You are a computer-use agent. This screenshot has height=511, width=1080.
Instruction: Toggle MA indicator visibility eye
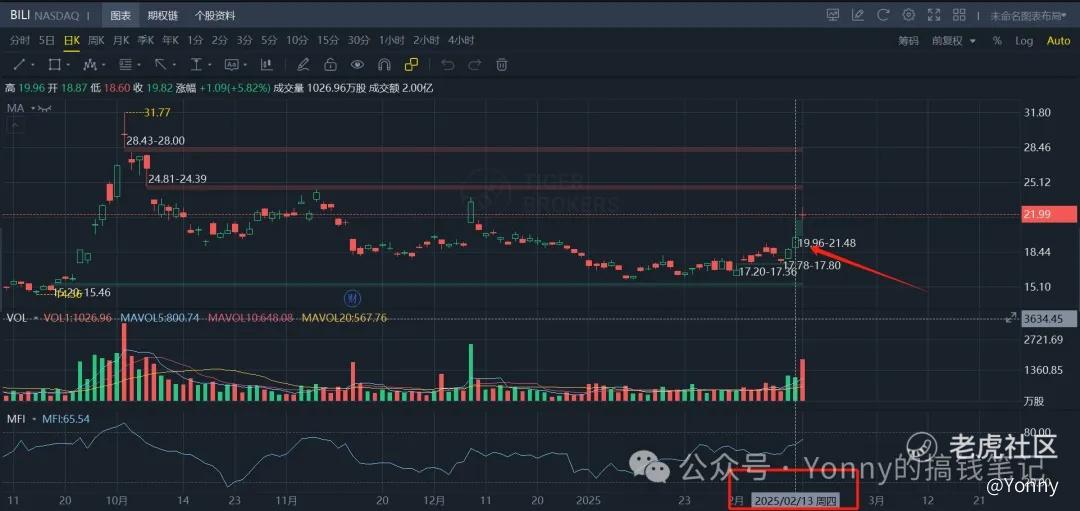(44, 108)
